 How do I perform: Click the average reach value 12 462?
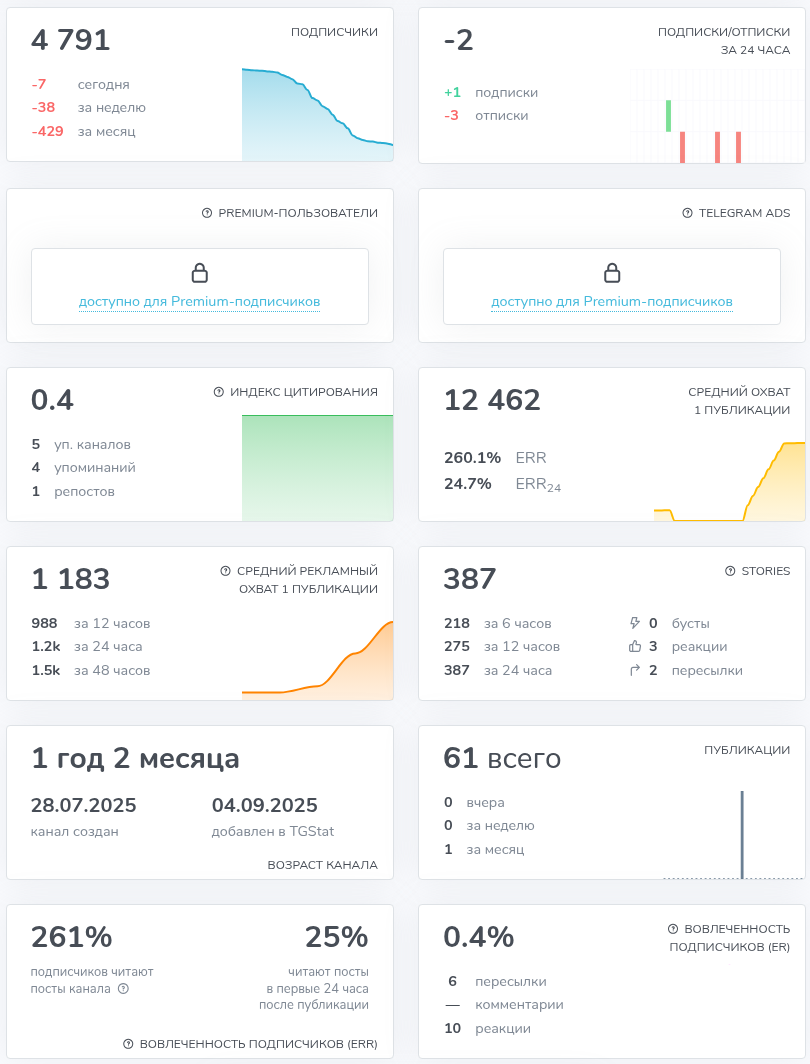click(493, 400)
